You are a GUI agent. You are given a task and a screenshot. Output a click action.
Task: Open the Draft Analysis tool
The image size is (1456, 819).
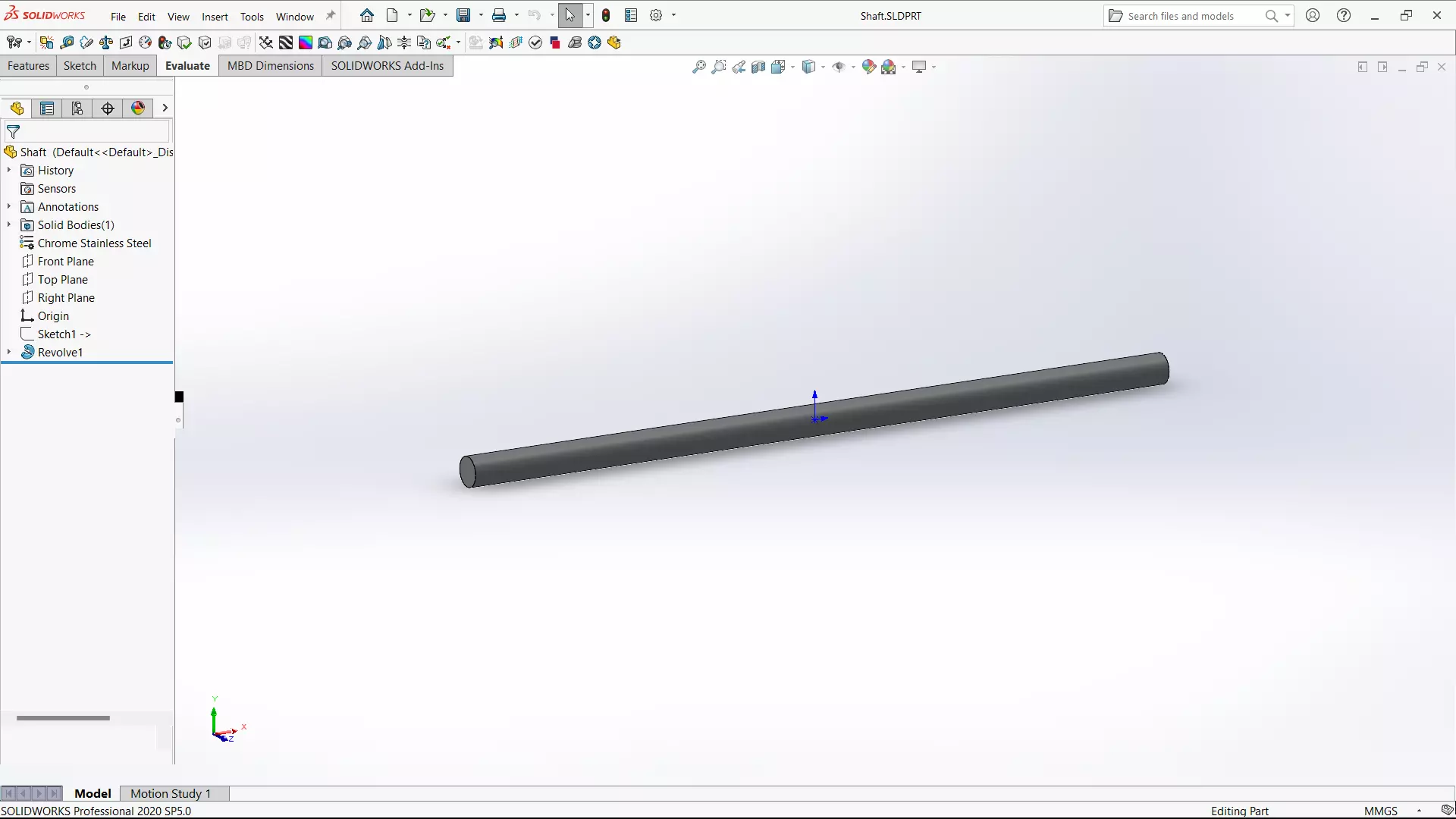point(325,42)
